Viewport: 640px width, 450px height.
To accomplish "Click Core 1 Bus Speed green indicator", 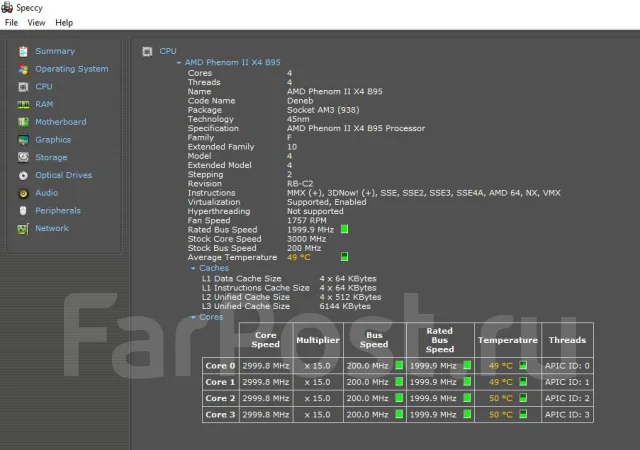I will coord(399,381).
